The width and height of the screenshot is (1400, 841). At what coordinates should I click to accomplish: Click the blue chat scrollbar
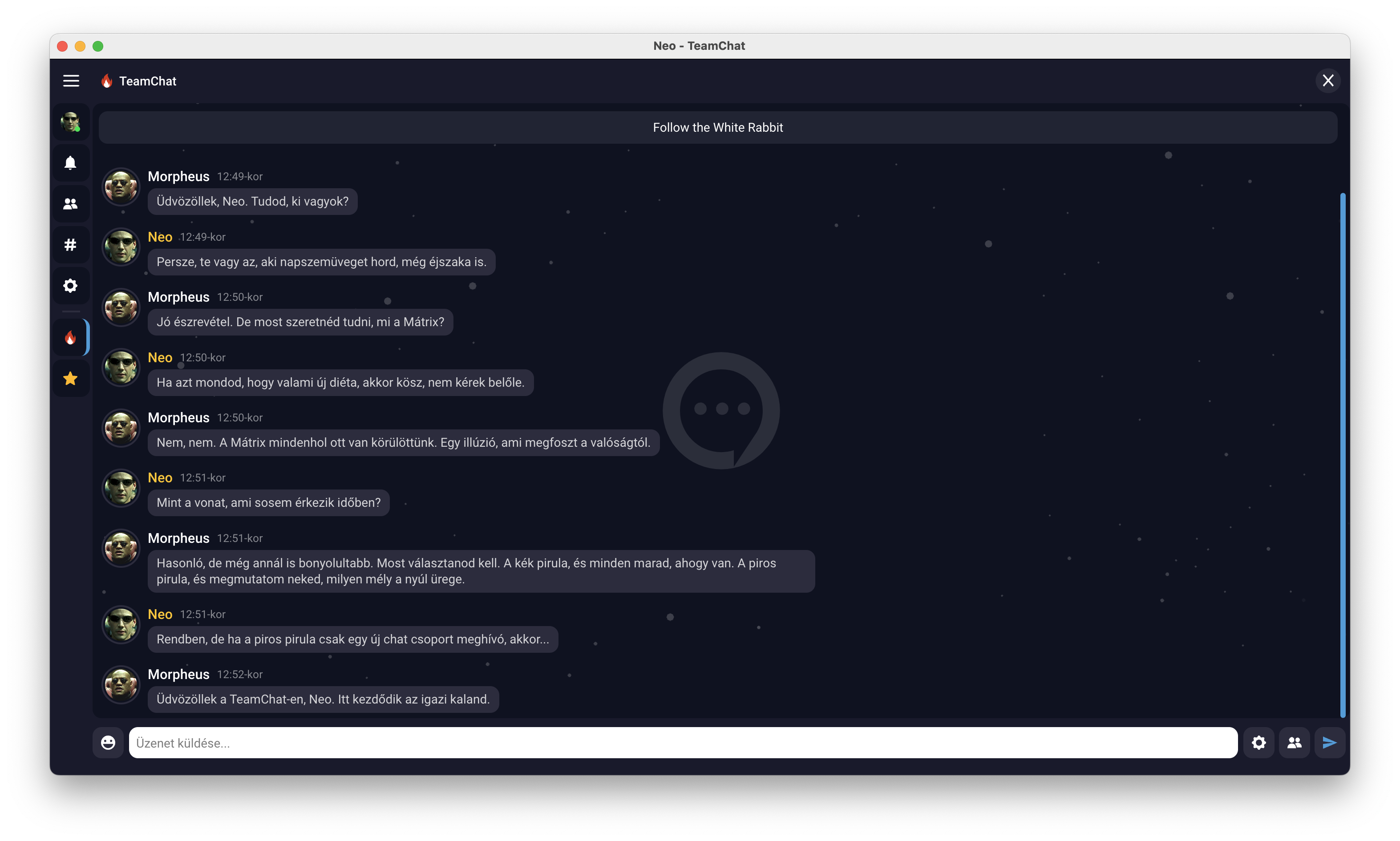1342,453
